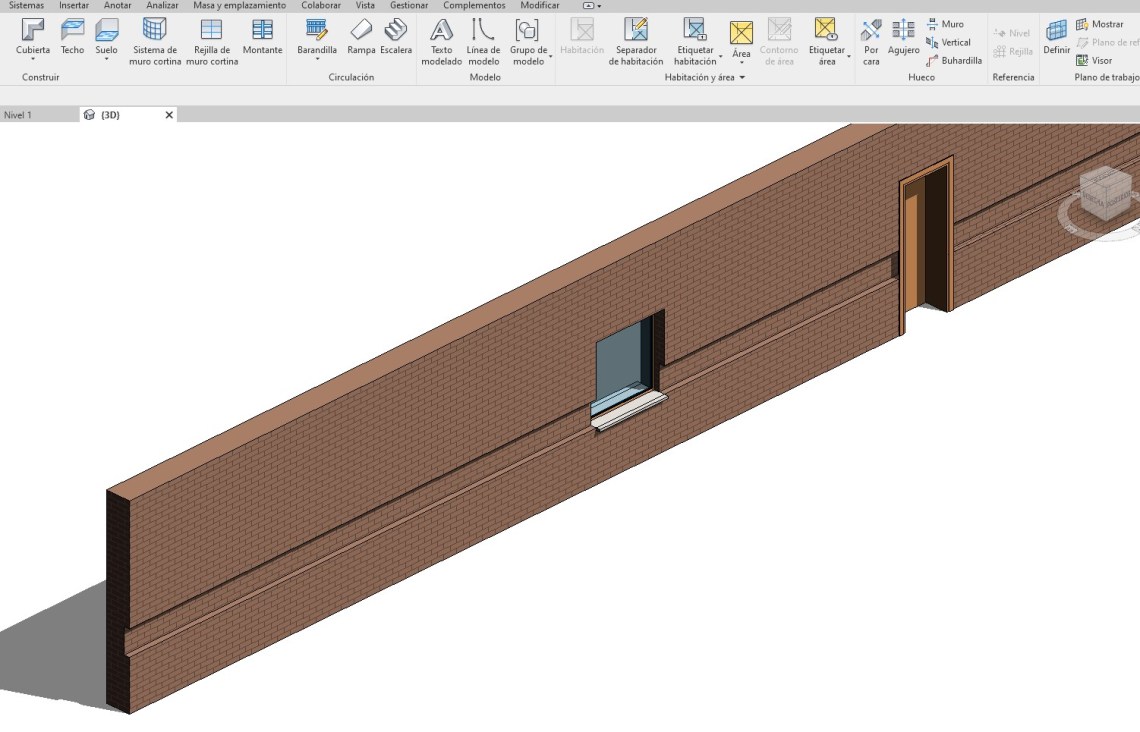Viewport: 1140px width, 732px height.
Task: Toggle Mostrar work plane visibility
Action: 1099,24
